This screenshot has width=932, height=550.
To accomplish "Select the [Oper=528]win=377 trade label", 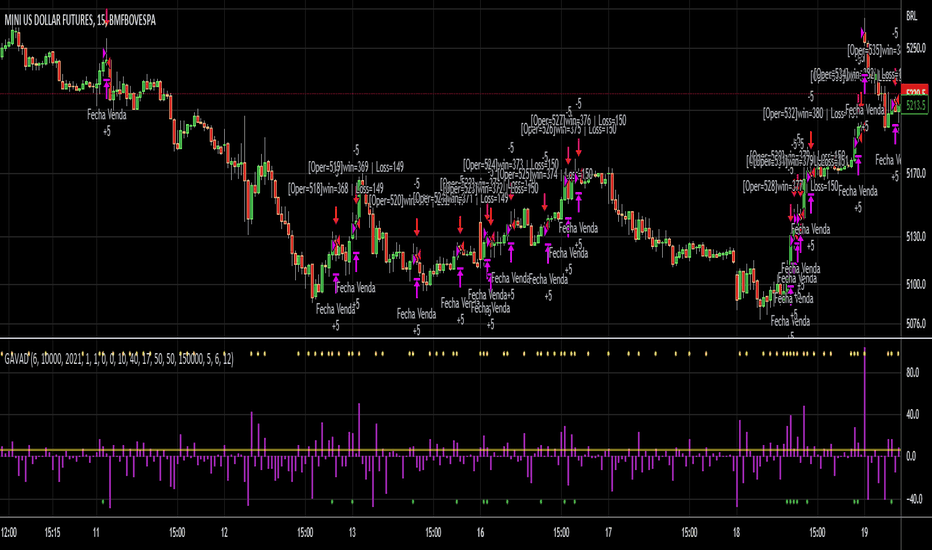I will click(791, 187).
